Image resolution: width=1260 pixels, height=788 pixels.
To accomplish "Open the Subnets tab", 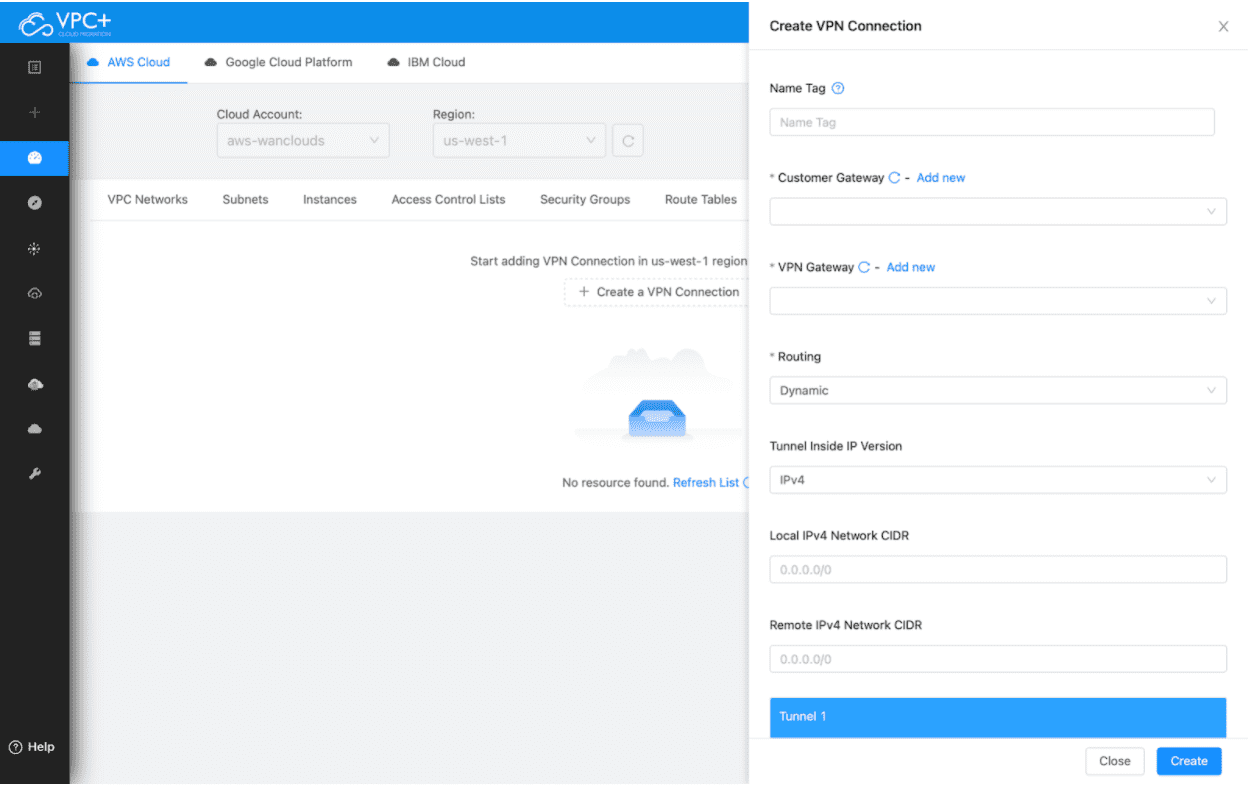I will [246, 199].
